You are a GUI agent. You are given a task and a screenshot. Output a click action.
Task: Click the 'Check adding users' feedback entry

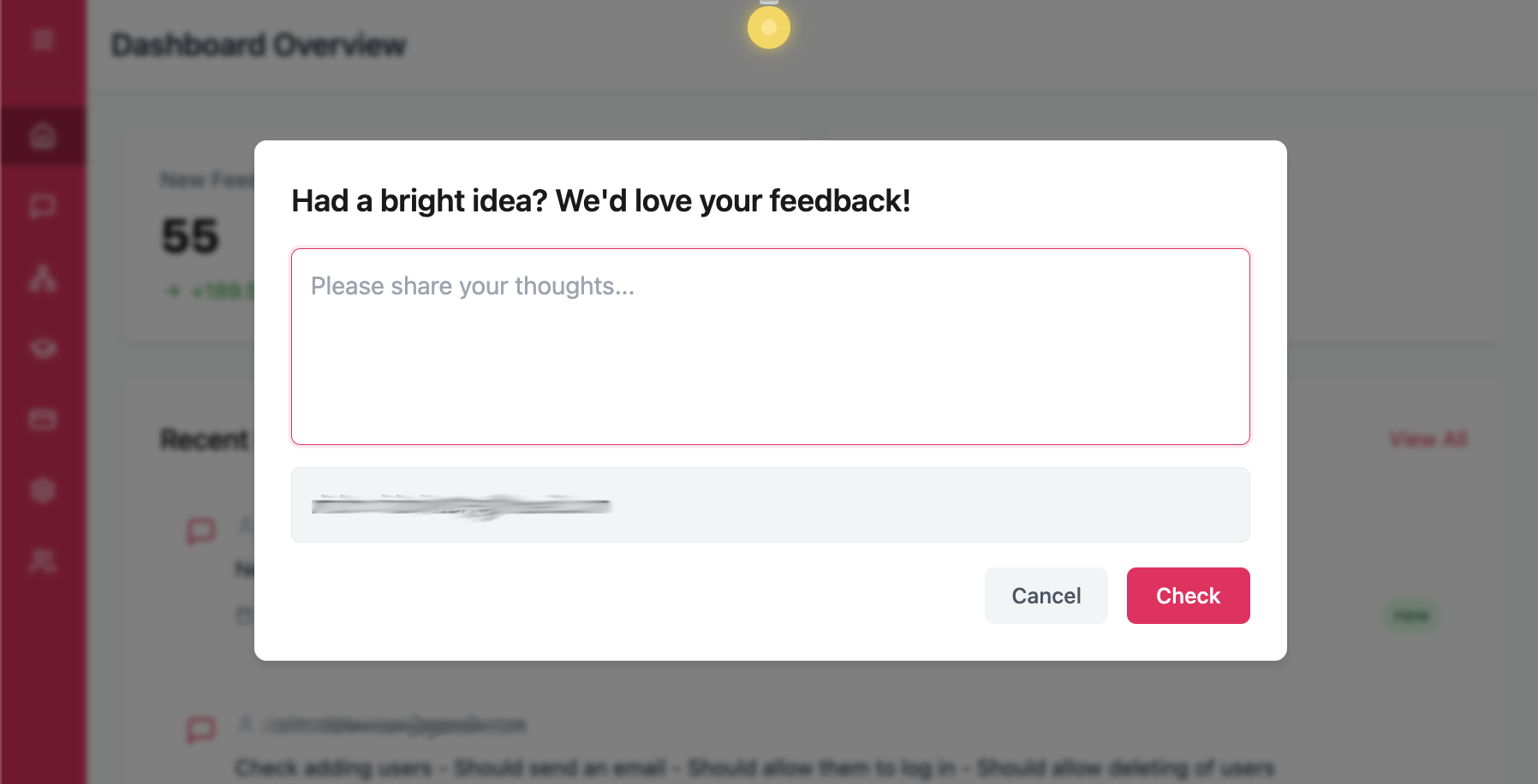click(754, 768)
